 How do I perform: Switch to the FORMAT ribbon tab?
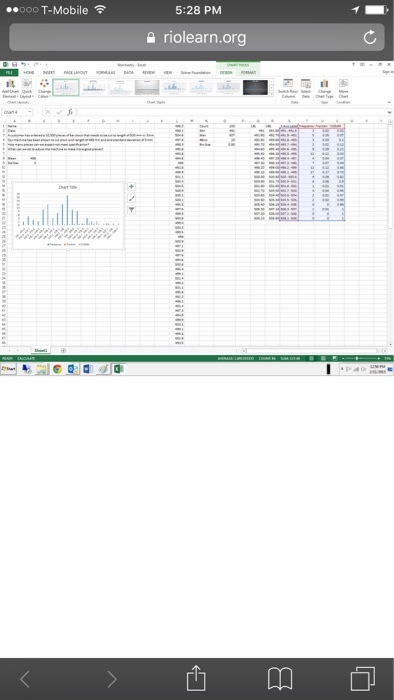point(249,72)
